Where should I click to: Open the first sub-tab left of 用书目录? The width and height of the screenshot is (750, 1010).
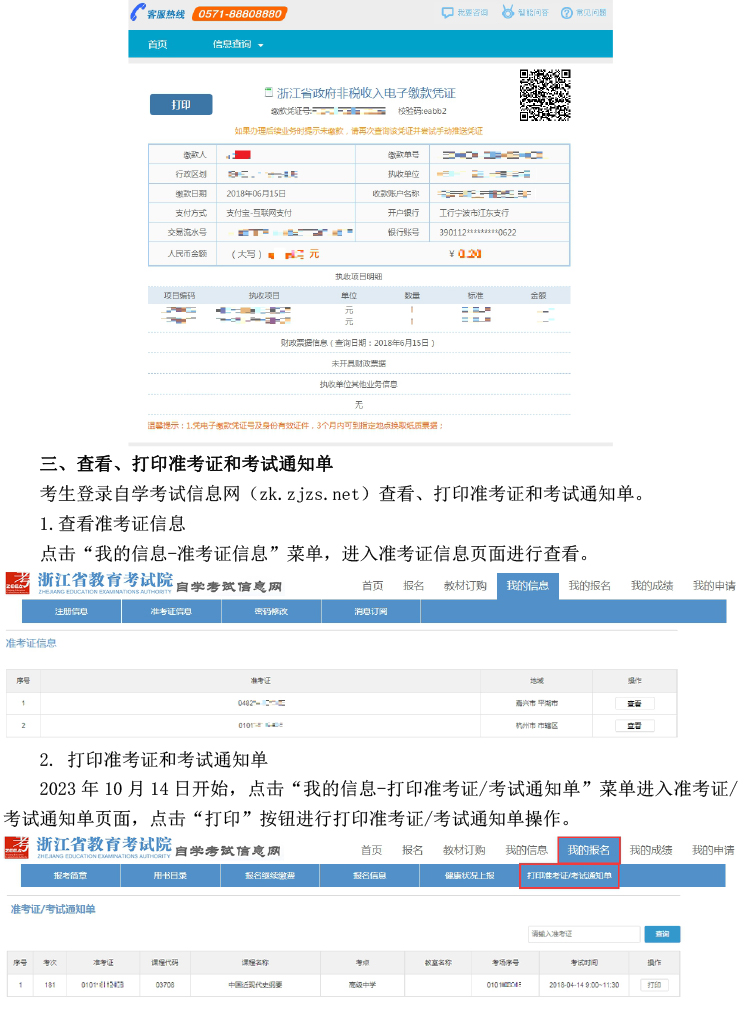point(70,876)
